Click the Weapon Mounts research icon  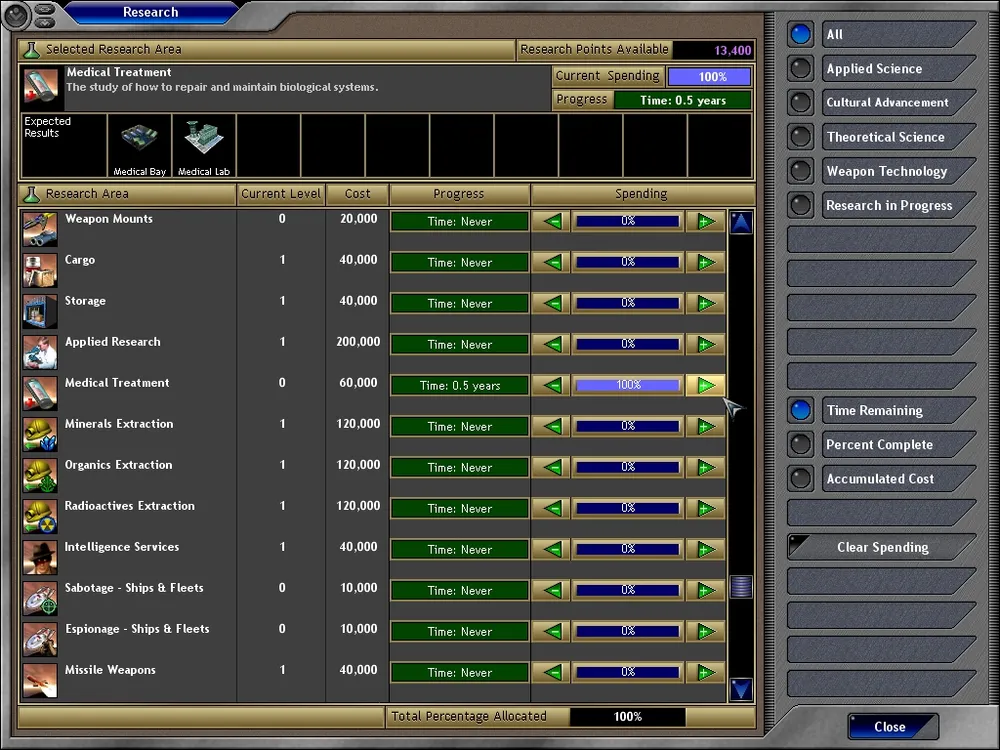click(40, 229)
